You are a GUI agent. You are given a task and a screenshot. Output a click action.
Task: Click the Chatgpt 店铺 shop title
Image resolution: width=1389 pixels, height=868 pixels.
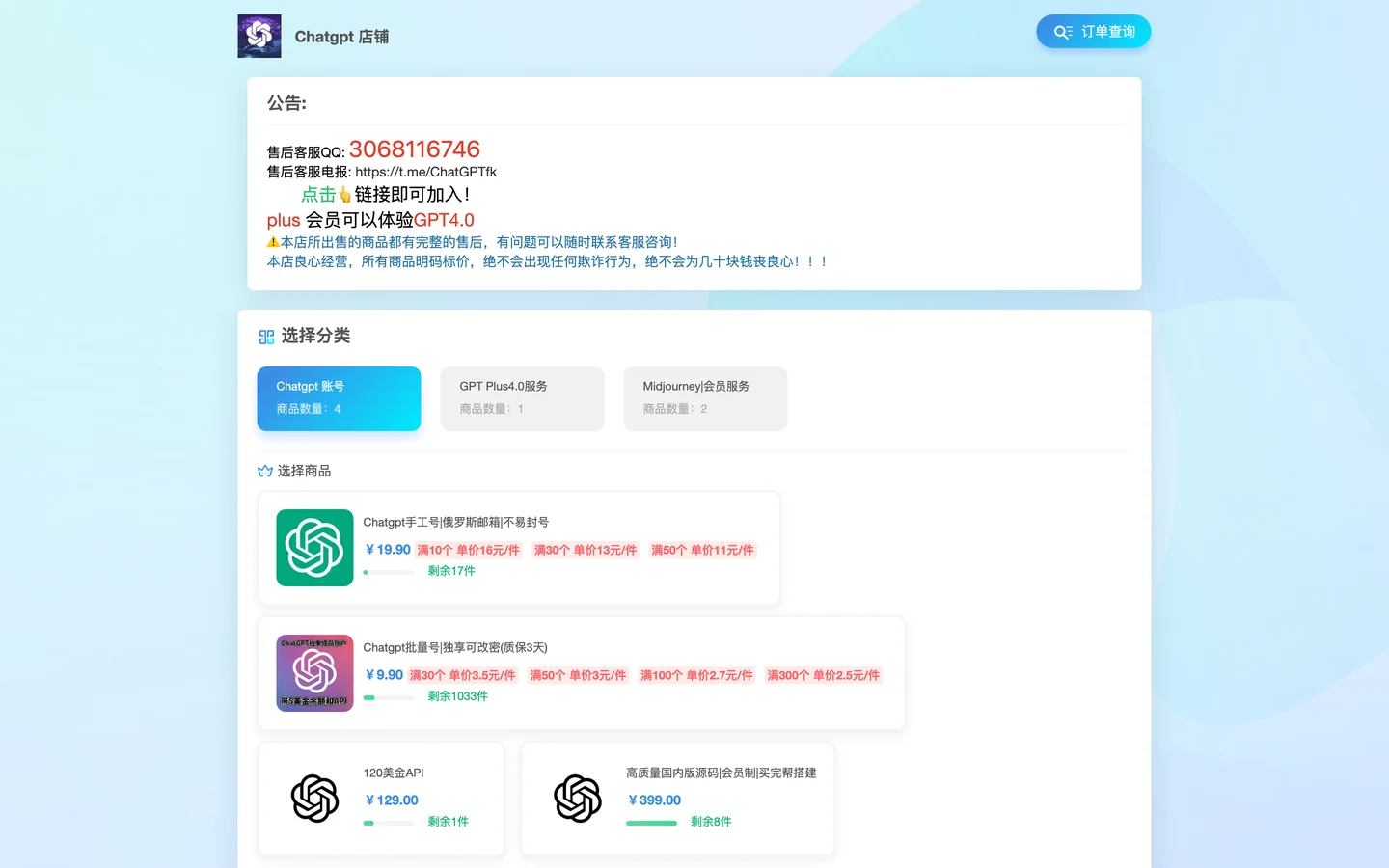[341, 37]
